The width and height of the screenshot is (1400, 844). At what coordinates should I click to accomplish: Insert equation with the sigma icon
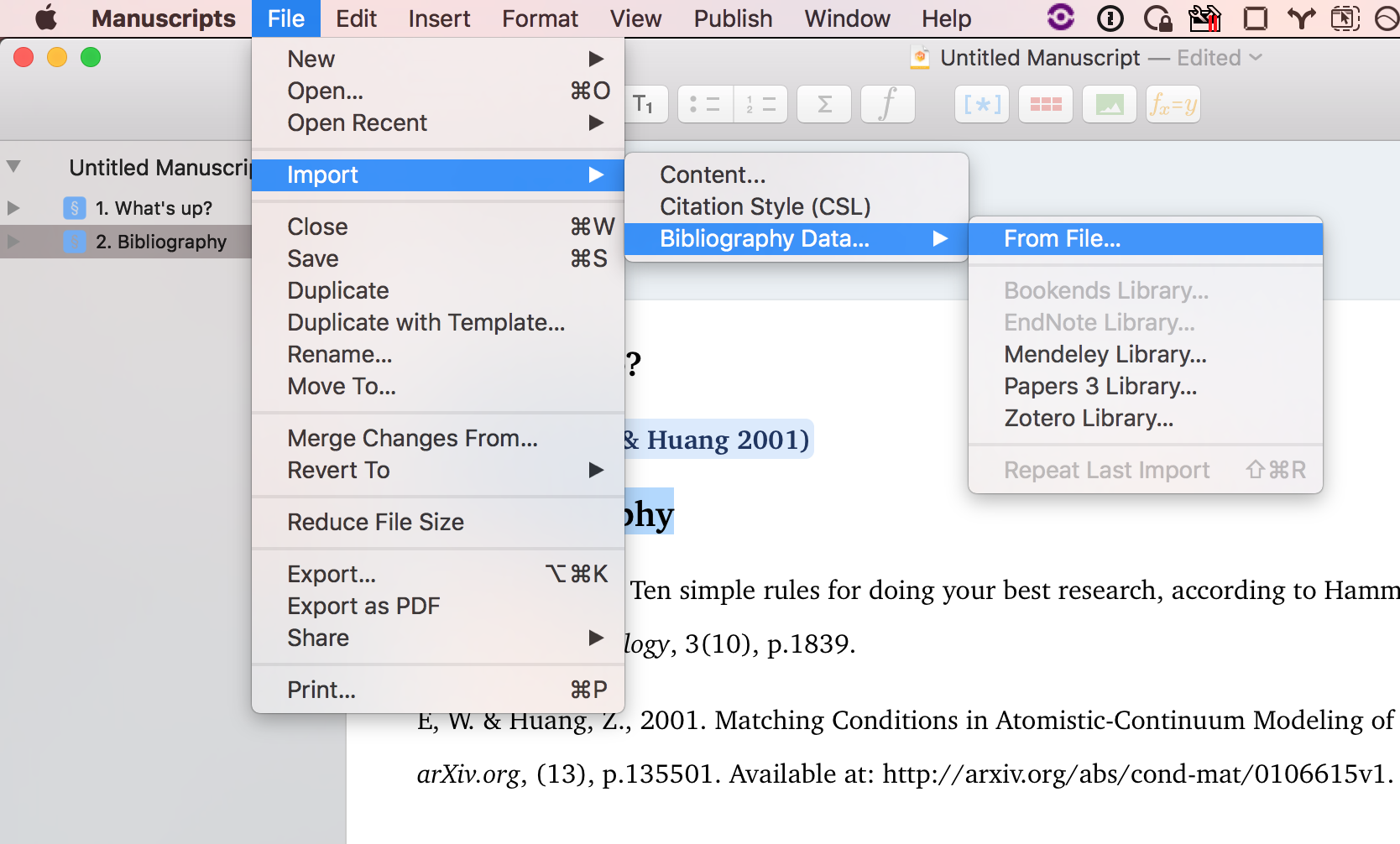point(824,105)
